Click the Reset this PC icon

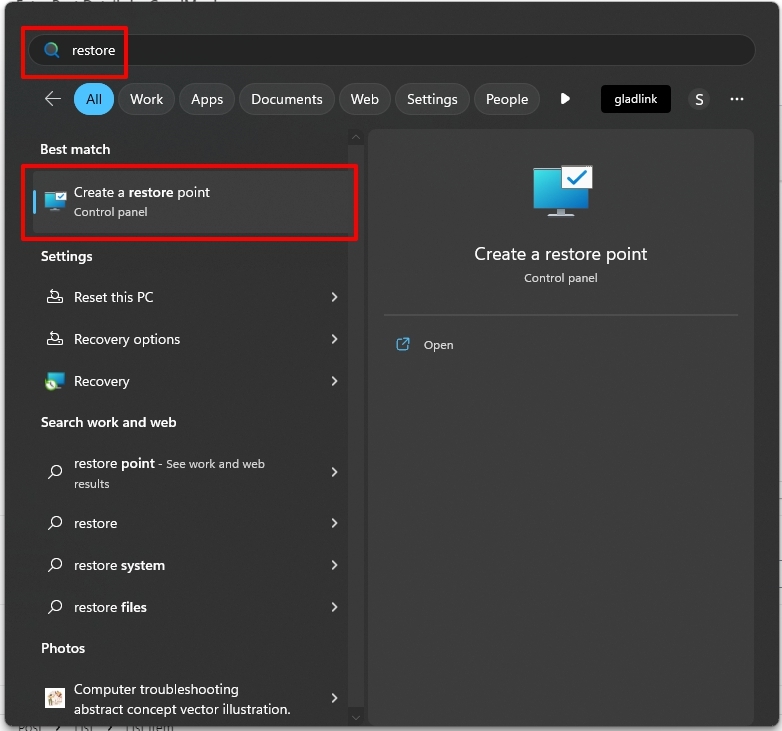[x=55, y=297]
